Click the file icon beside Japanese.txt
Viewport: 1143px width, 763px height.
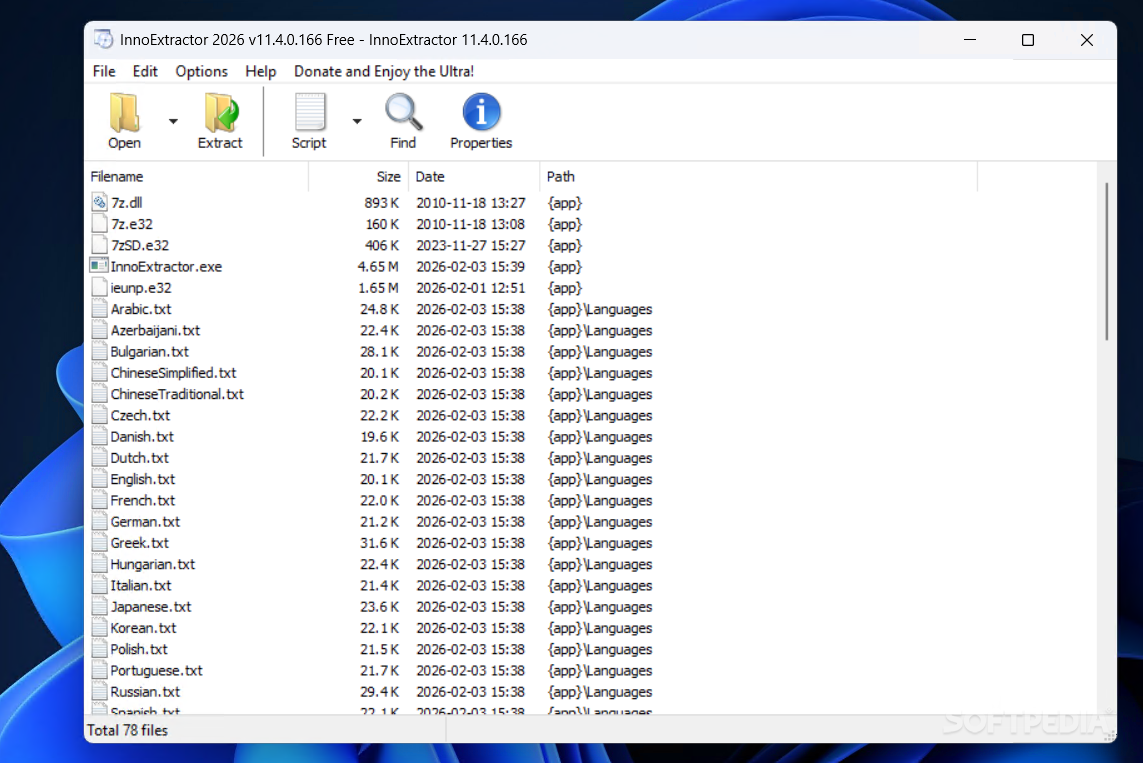click(x=99, y=606)
